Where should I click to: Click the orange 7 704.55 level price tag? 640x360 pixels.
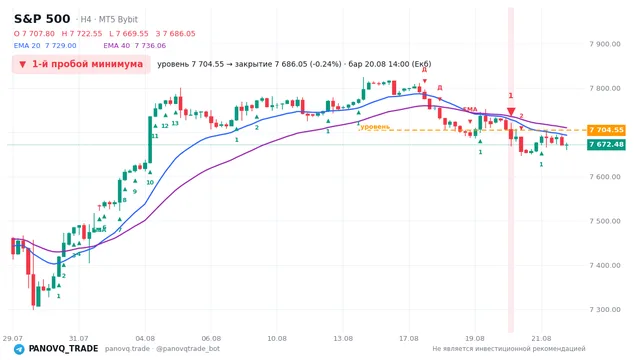(606, 130)
